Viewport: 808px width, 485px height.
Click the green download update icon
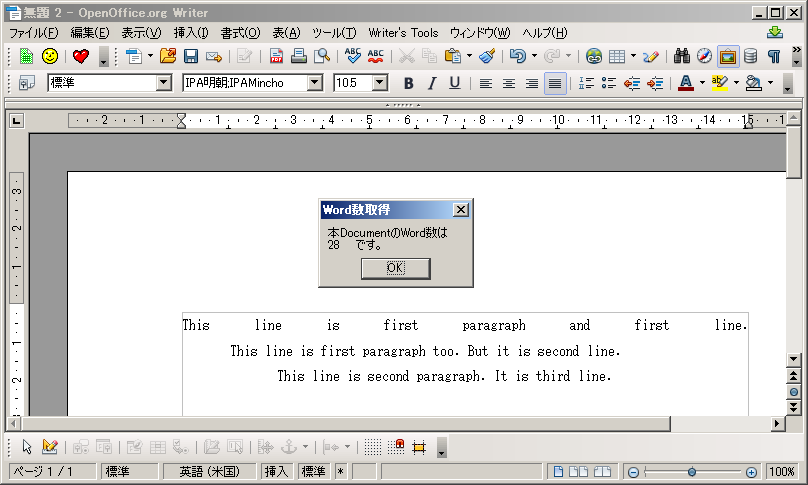click(775, 32)
